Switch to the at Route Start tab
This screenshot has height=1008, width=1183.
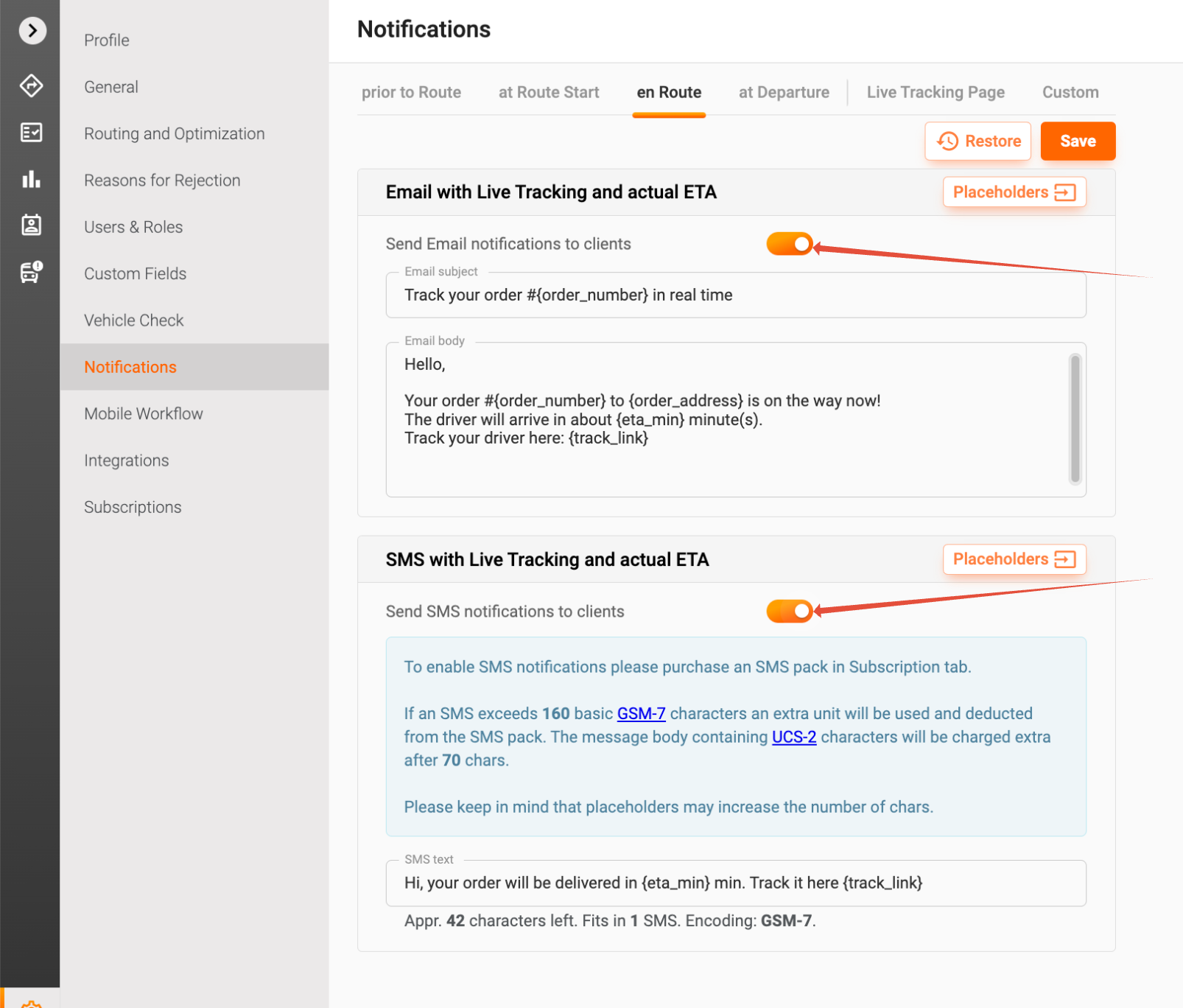(x=549, y=92)
